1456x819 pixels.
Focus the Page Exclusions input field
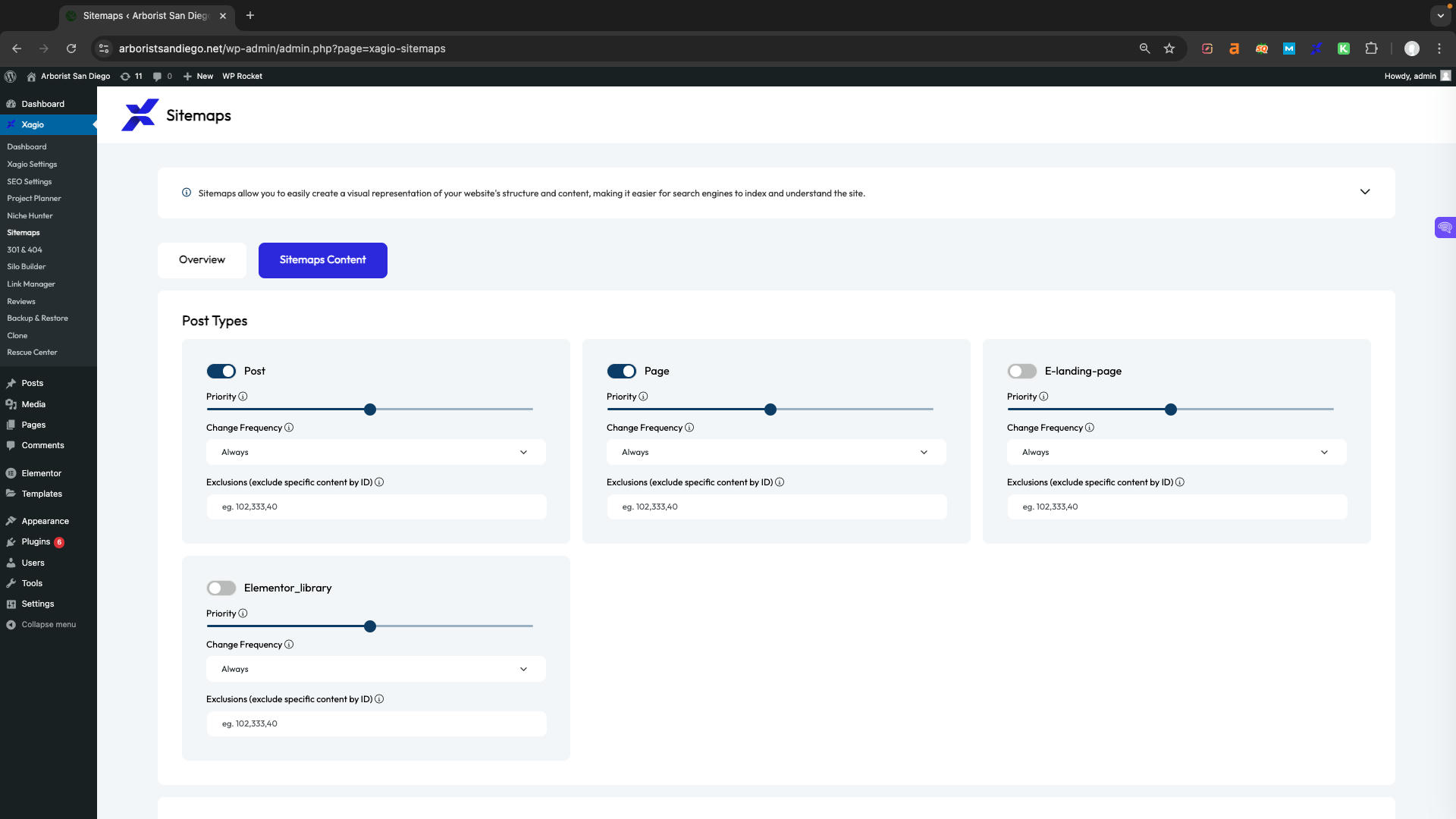(x=777, y=507)
